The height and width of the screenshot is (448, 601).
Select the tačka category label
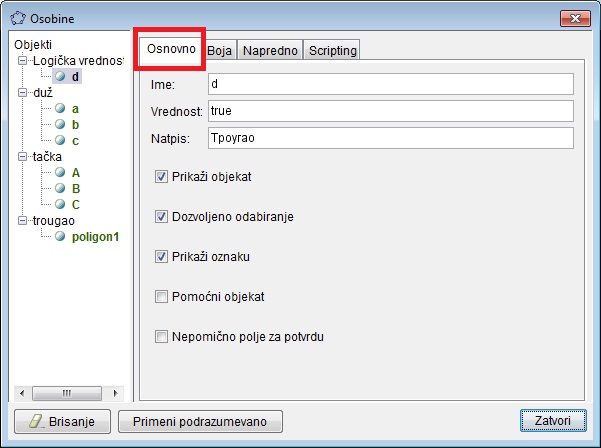pyautogui.click(x=47, y=157)
